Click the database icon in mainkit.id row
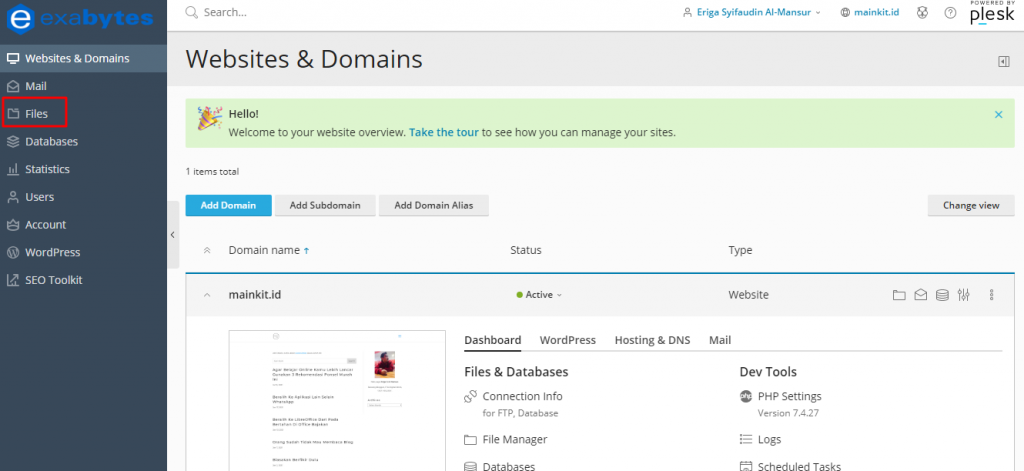This screenshot has width=1024, height=471. (x=941, y=295)
